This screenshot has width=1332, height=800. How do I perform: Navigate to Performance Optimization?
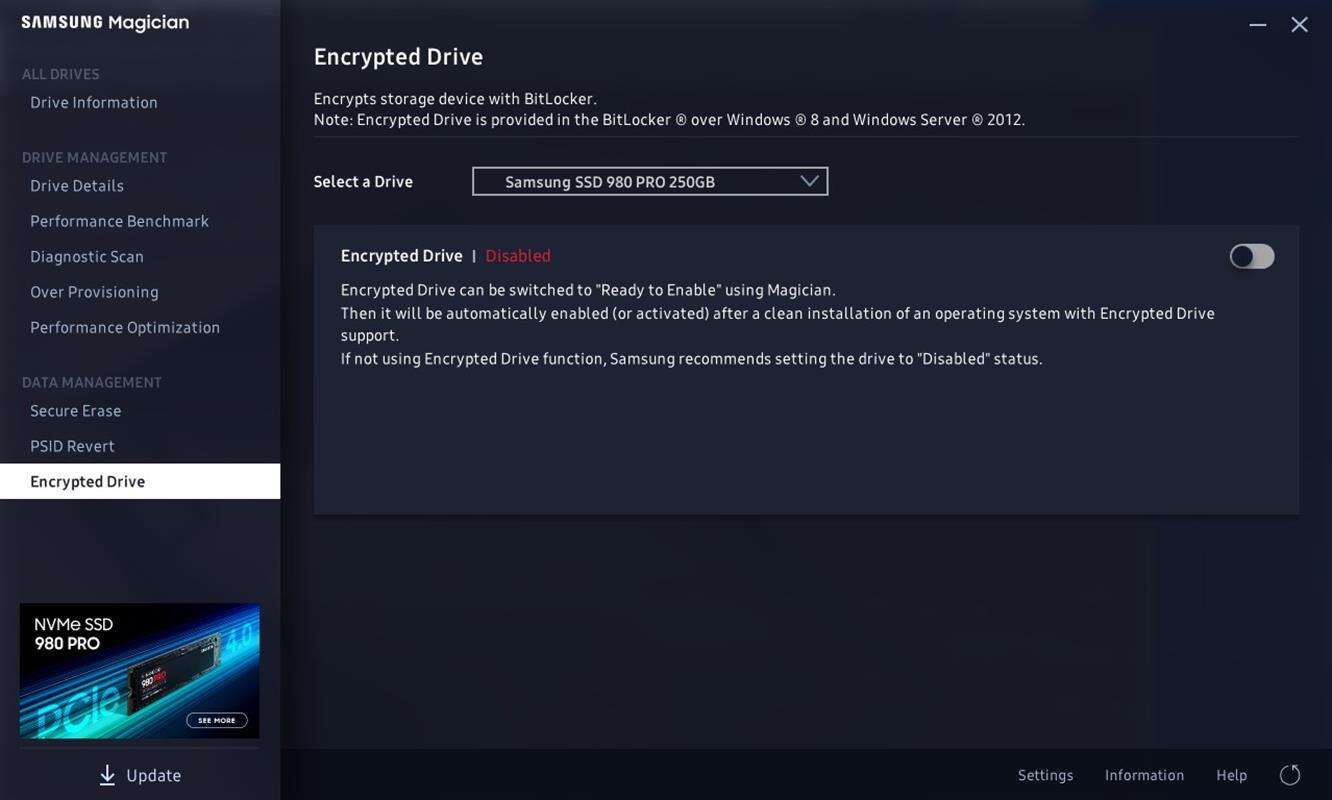pyautogui.click(x=125, y=328)
